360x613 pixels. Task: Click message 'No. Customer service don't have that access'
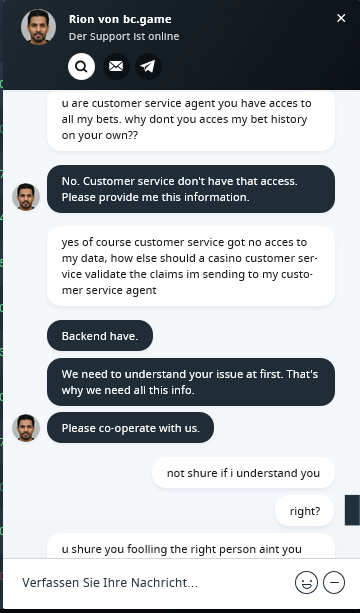tap(191, 189)
